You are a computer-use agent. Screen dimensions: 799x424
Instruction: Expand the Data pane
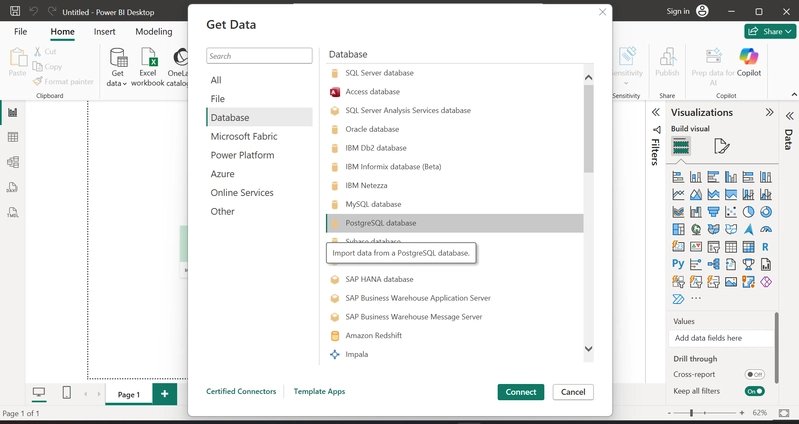pos(789,116)
